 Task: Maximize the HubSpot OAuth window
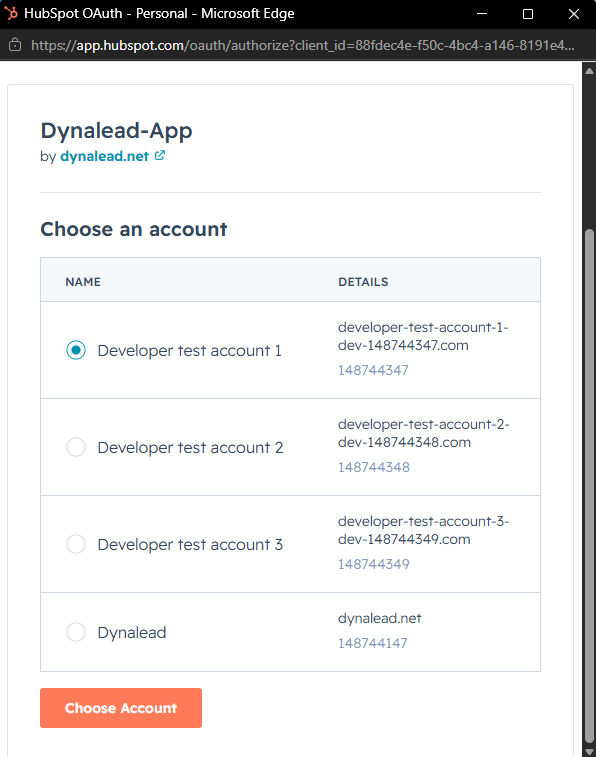[528, 14]
